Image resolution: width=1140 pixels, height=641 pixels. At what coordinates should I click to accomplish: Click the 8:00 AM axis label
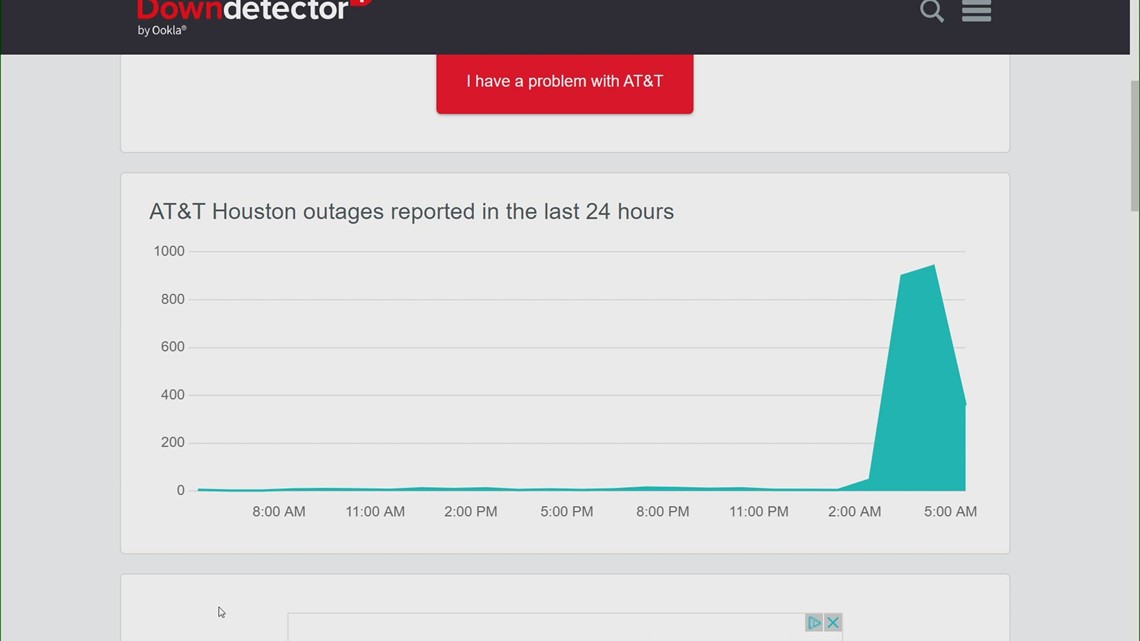[278, 512]
